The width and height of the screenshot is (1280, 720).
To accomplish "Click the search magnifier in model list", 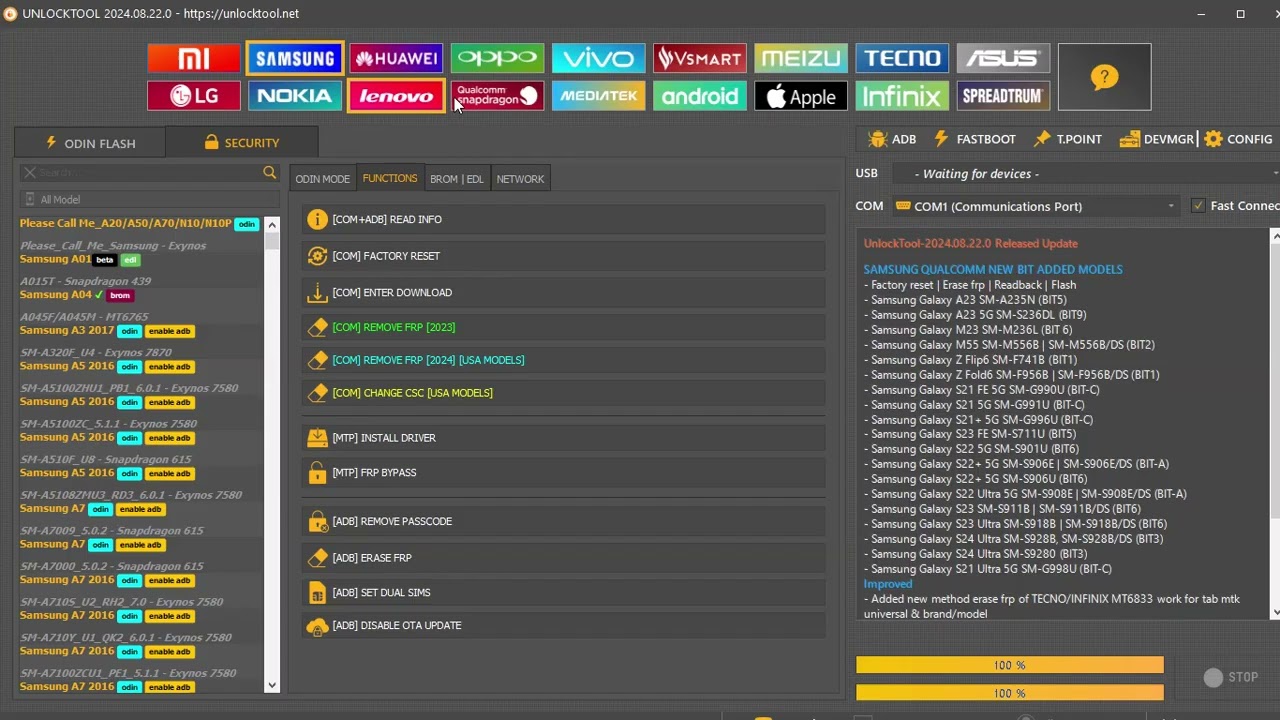I will pyautogui.click(x=269, y=173).
